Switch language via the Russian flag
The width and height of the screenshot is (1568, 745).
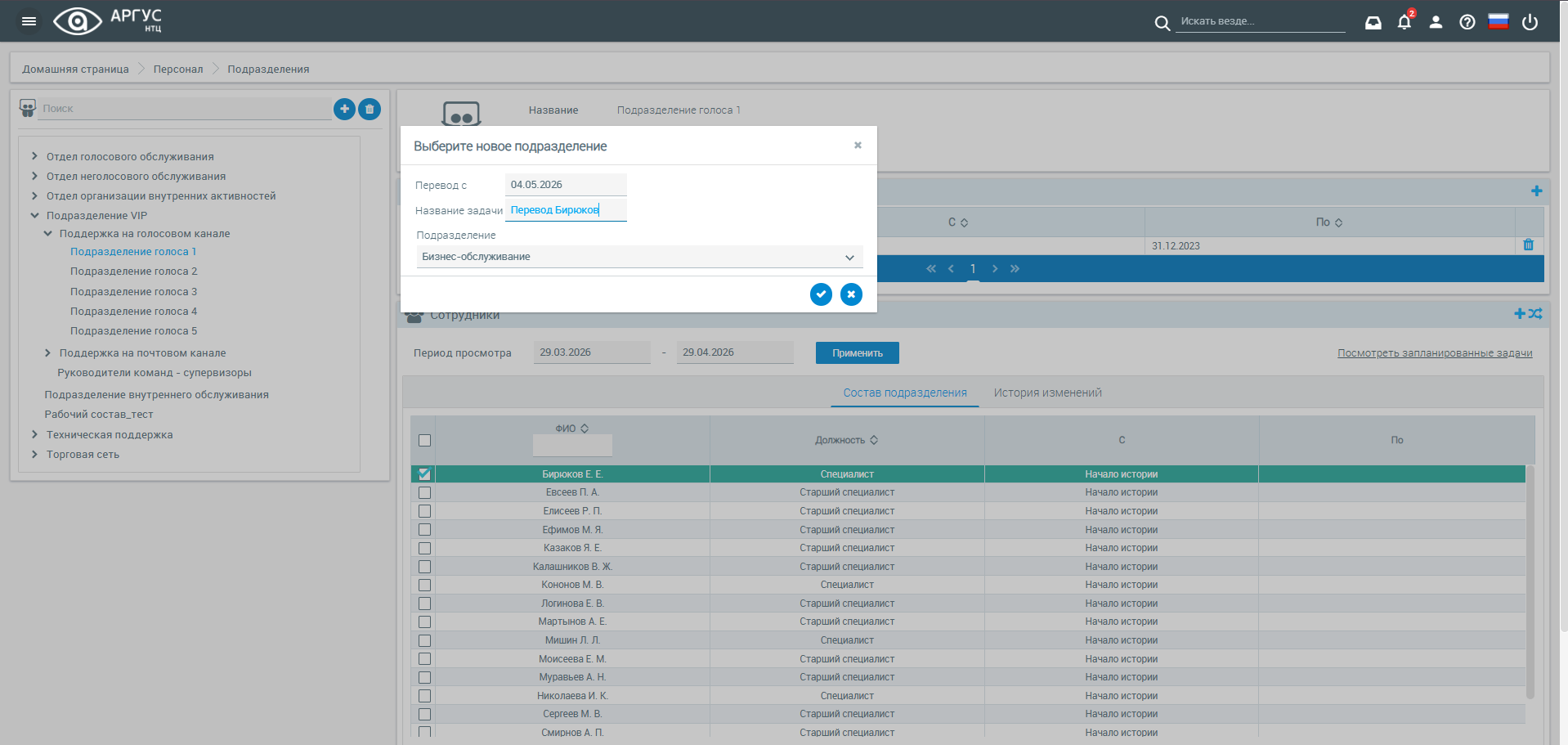click(1499, 21)
